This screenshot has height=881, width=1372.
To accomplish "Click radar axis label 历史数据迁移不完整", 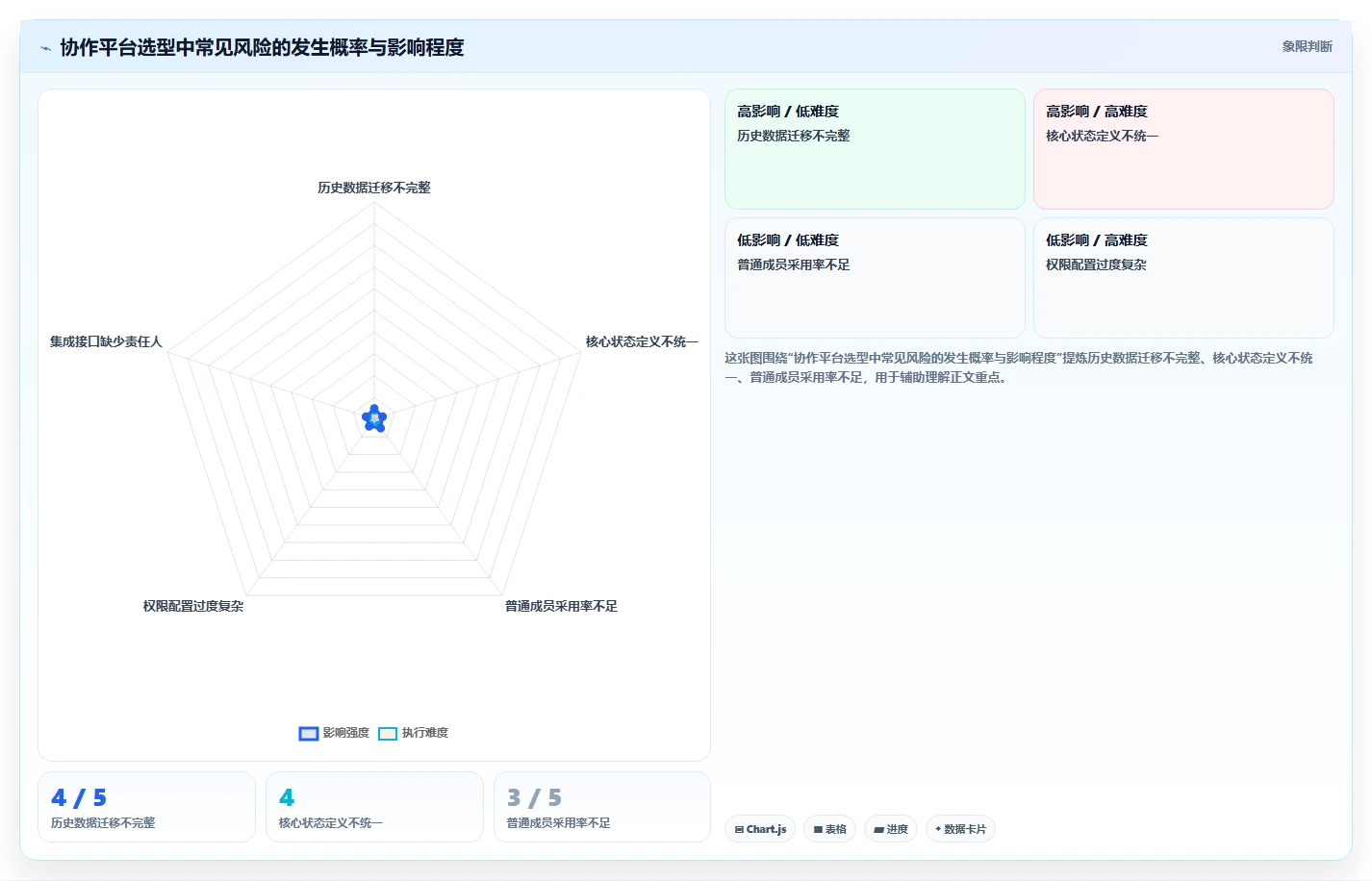I will tap(374, 188).
